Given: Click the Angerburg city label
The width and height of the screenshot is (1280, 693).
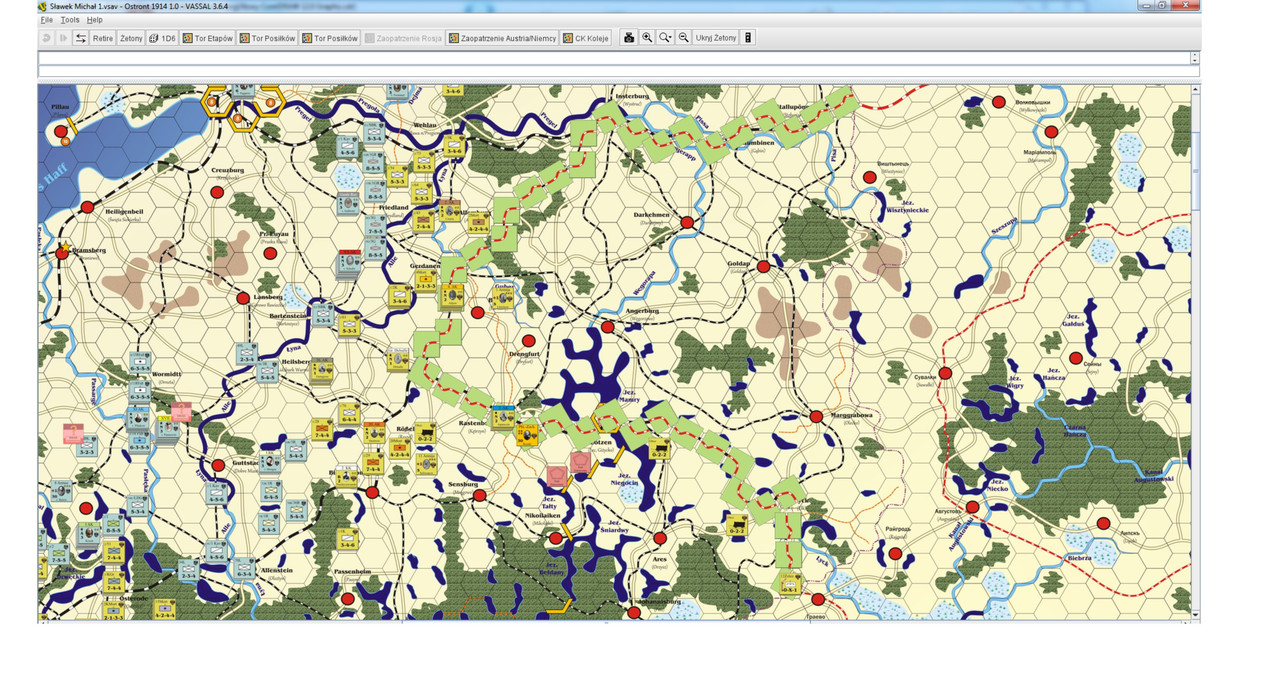Looking at the screenshot, I should point(642,311).
